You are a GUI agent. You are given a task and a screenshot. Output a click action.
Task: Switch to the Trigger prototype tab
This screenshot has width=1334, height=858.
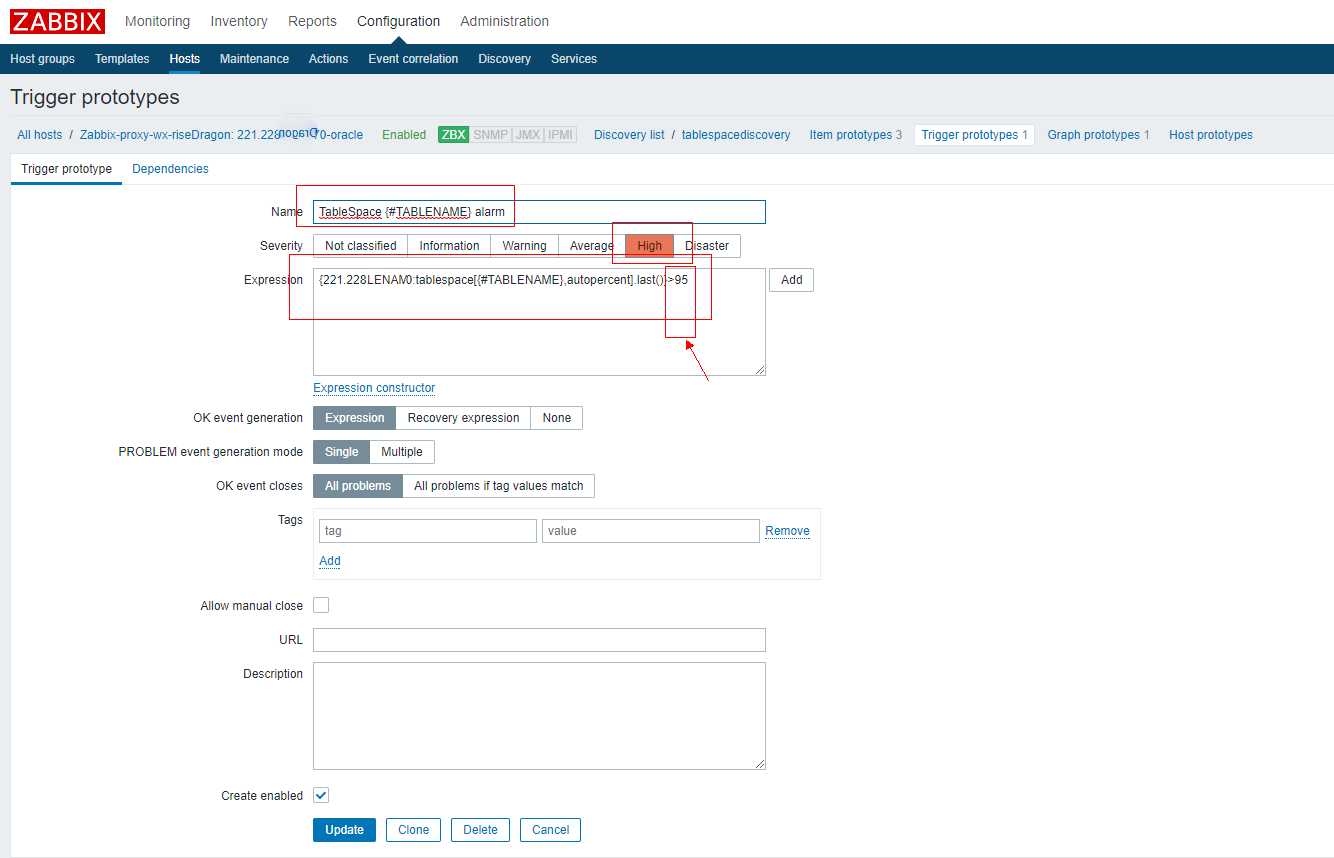pos(66,169)
